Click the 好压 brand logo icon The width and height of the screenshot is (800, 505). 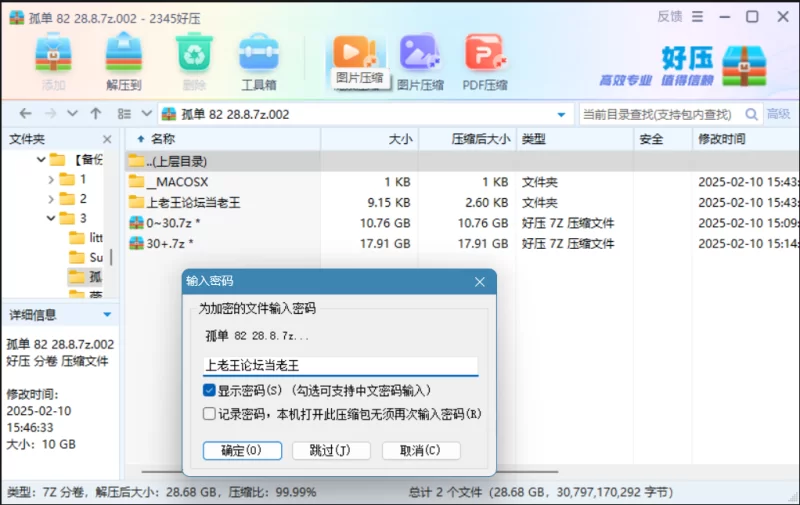pyautogui.click(x=744, y=66)
